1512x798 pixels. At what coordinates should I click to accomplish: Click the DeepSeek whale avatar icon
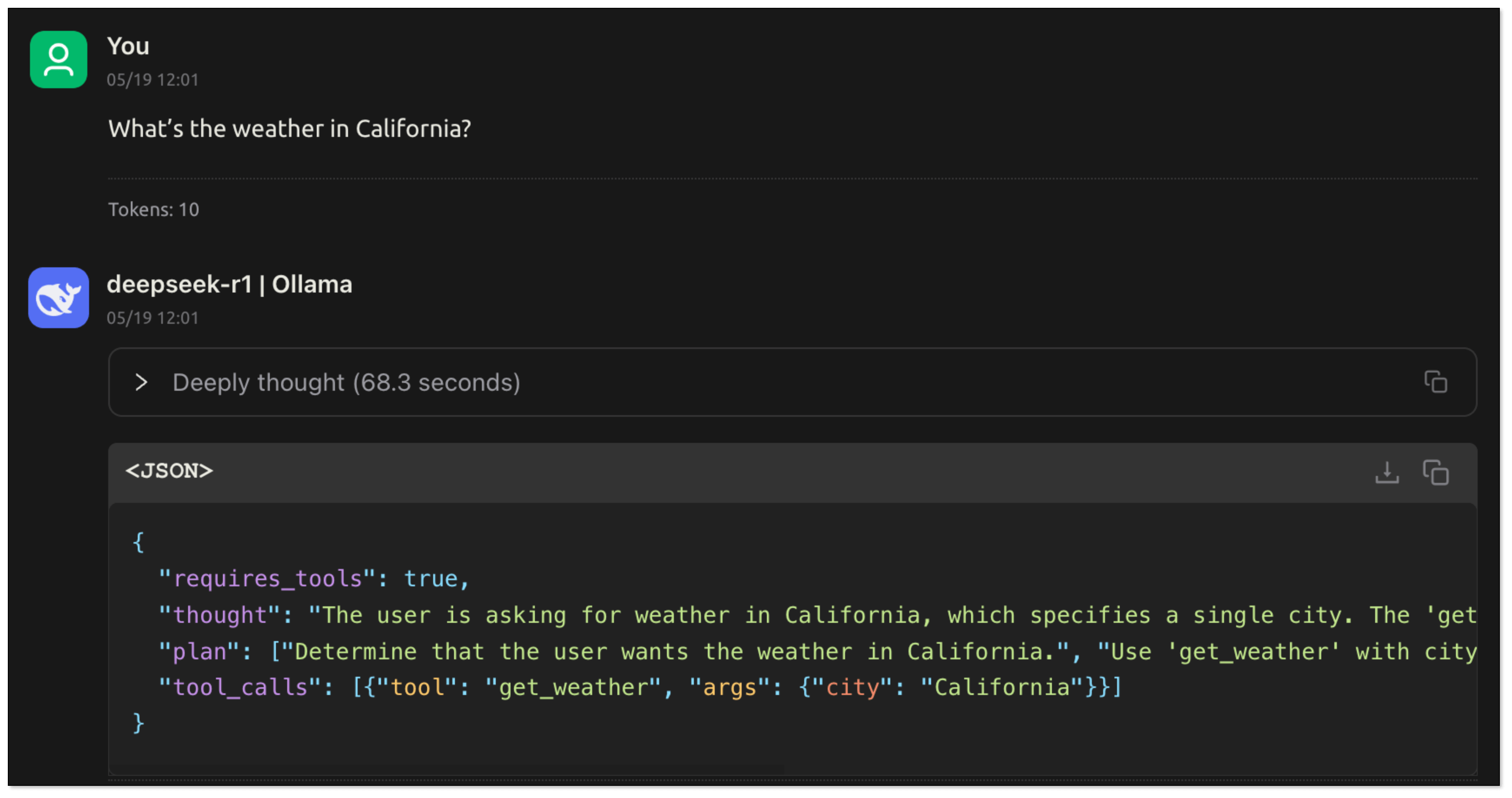coord(59,298)
